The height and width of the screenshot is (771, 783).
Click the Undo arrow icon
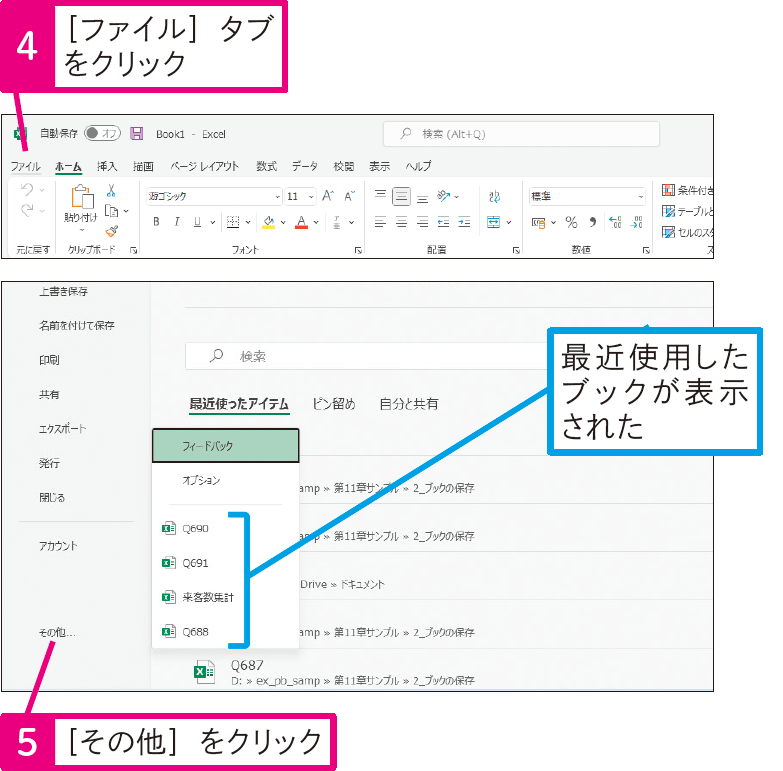27,189
